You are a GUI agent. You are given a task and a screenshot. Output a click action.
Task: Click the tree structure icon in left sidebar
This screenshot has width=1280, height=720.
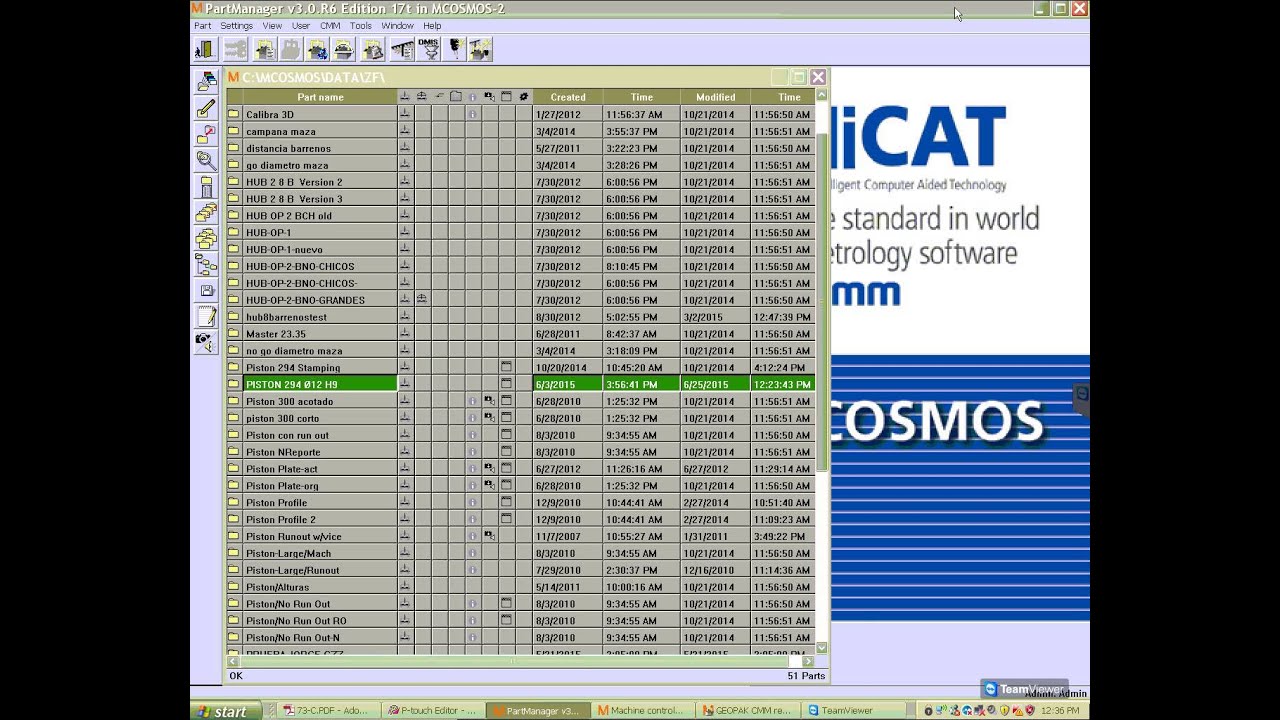pyautogui.click(x=206, y=265)
